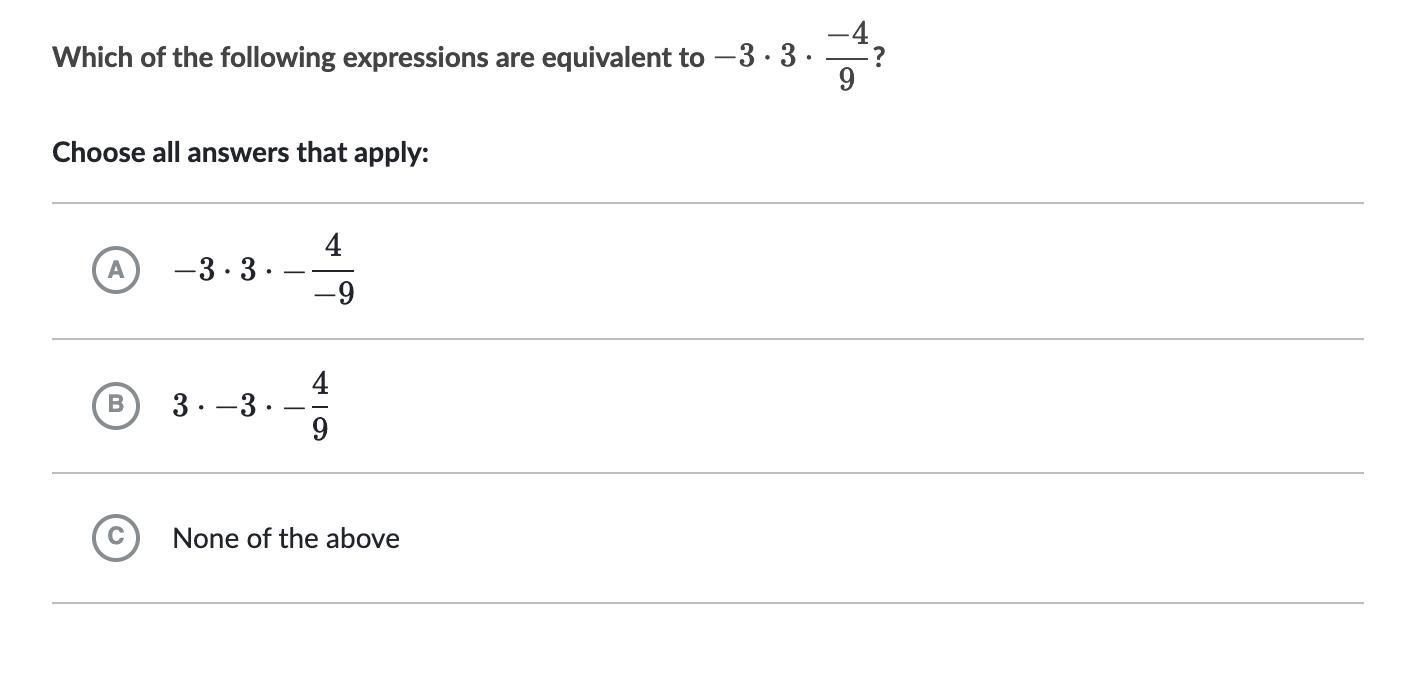The height and width of the screenshot is (678, 1412).
Task: Click the leading 3 in option B
Action: (180, 406)
